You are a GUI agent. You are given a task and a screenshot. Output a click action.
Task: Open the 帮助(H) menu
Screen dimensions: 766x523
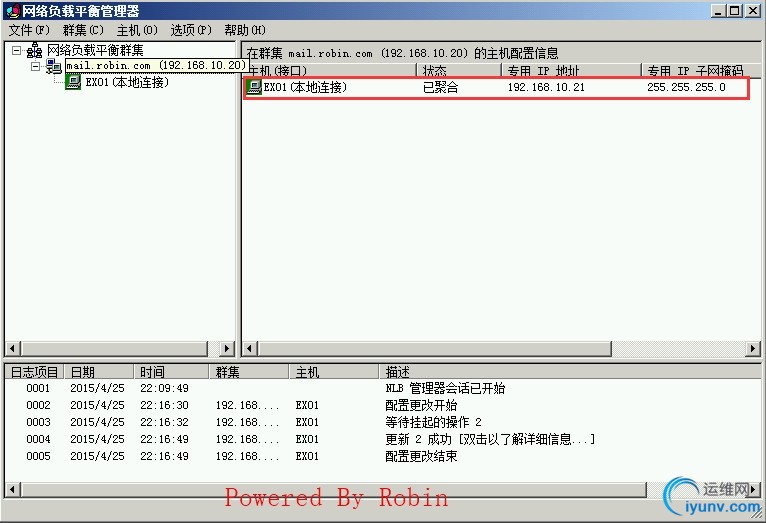(x=245, y=30)
